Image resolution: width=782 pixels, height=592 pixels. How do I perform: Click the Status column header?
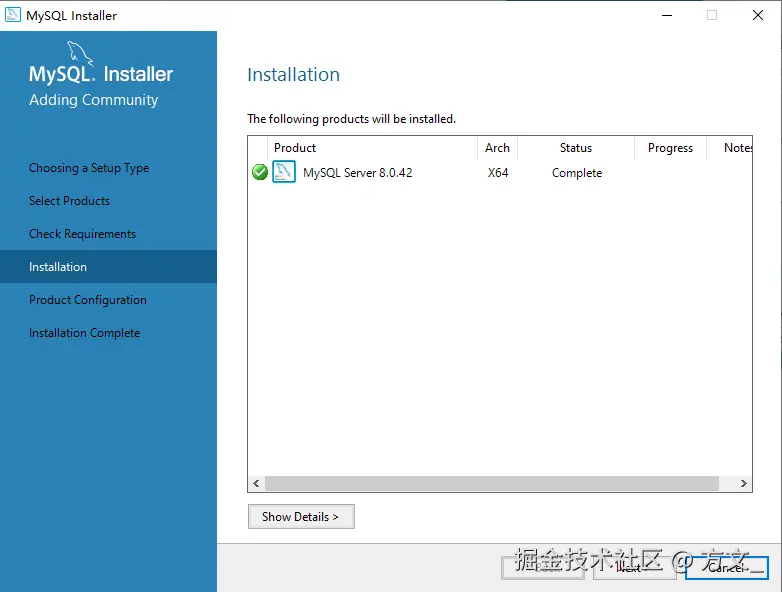pyautogui.click(x=576, y=148)
